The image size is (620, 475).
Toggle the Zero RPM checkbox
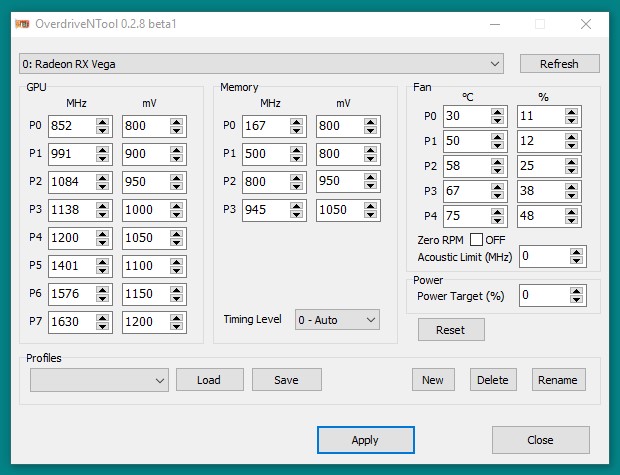coord(475,240)
